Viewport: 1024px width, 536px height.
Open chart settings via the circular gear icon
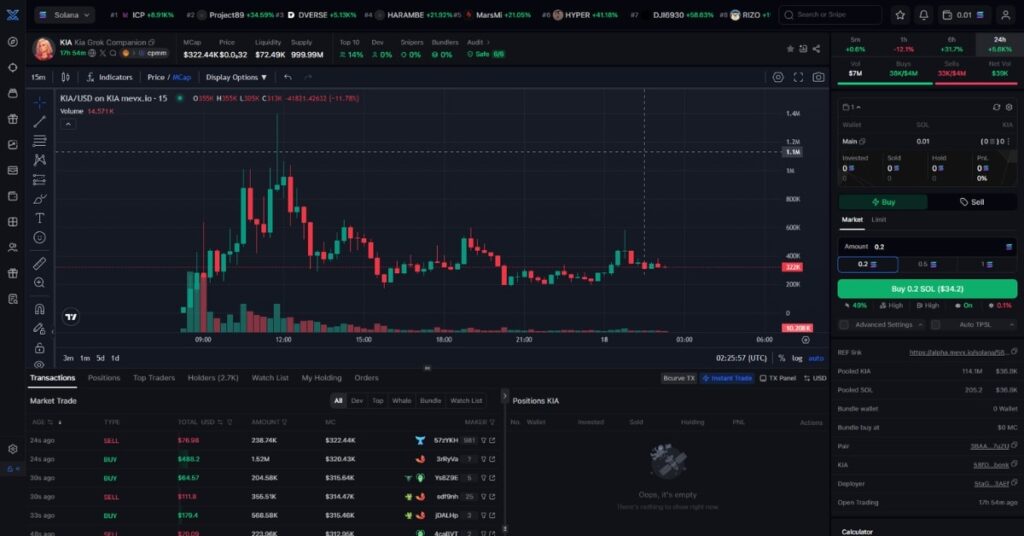click(x=778, y=77)
